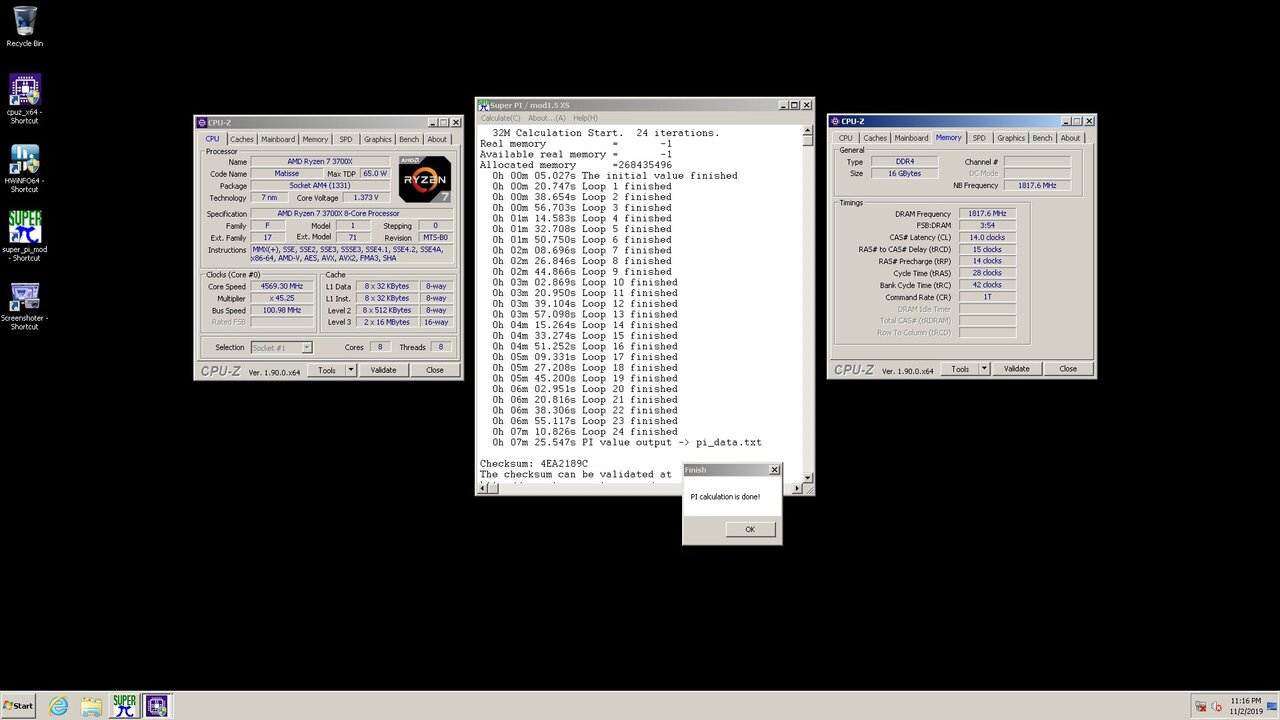Click Tools button in CPU-Z memory window
Viewport: 1280px width, 720px height.
tap(960, 369)
